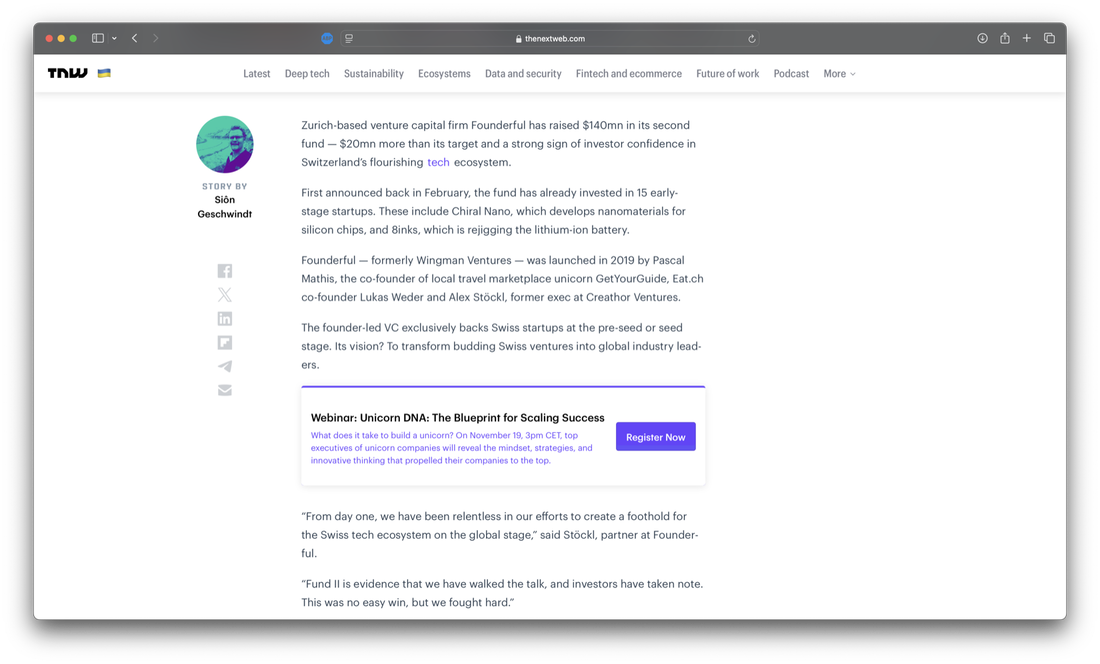Click the text 'STORY BY'
Viewport: 1100px width, 664px height.
224,187
